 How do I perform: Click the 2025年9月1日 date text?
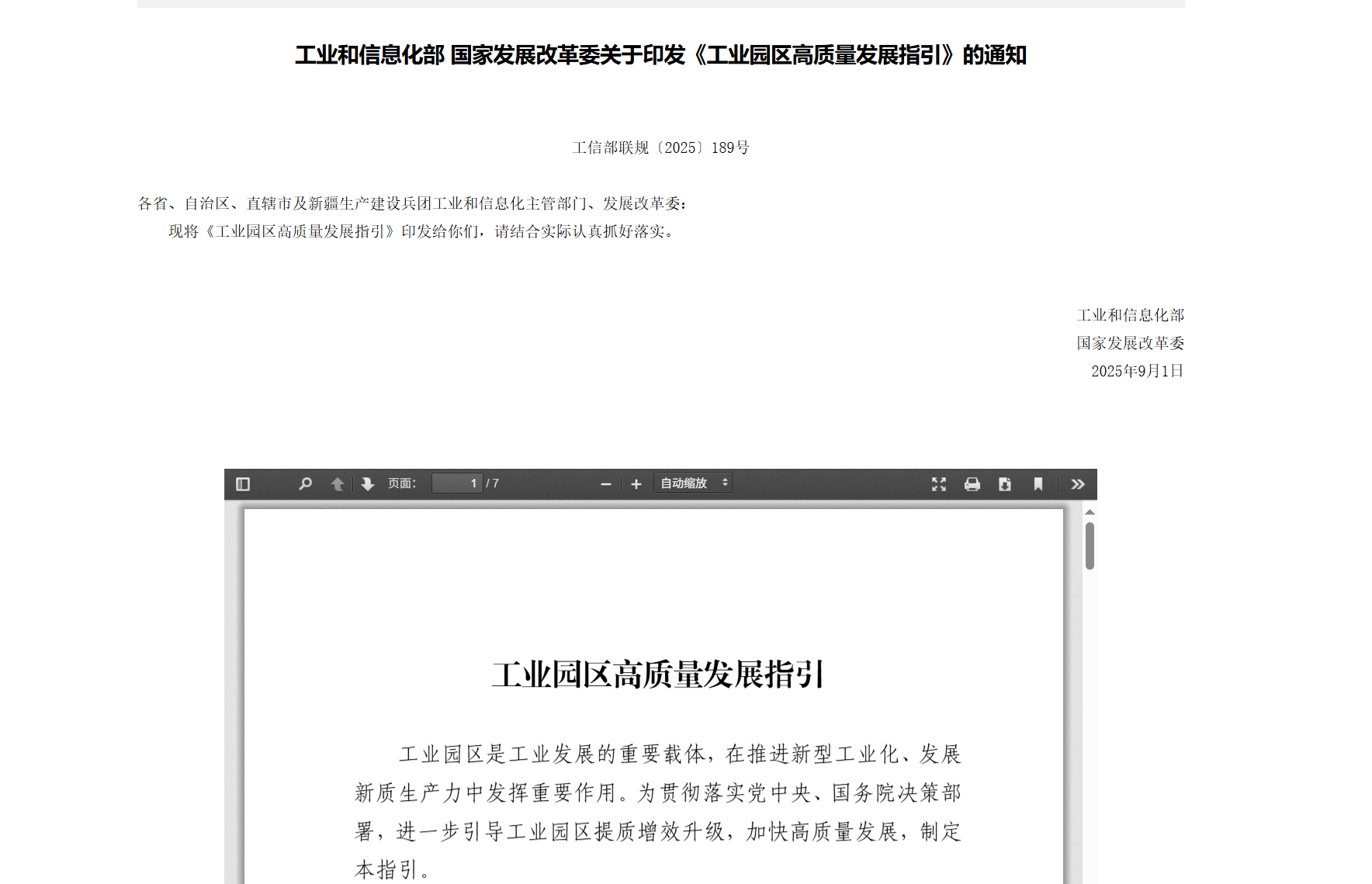[1137, 371]
